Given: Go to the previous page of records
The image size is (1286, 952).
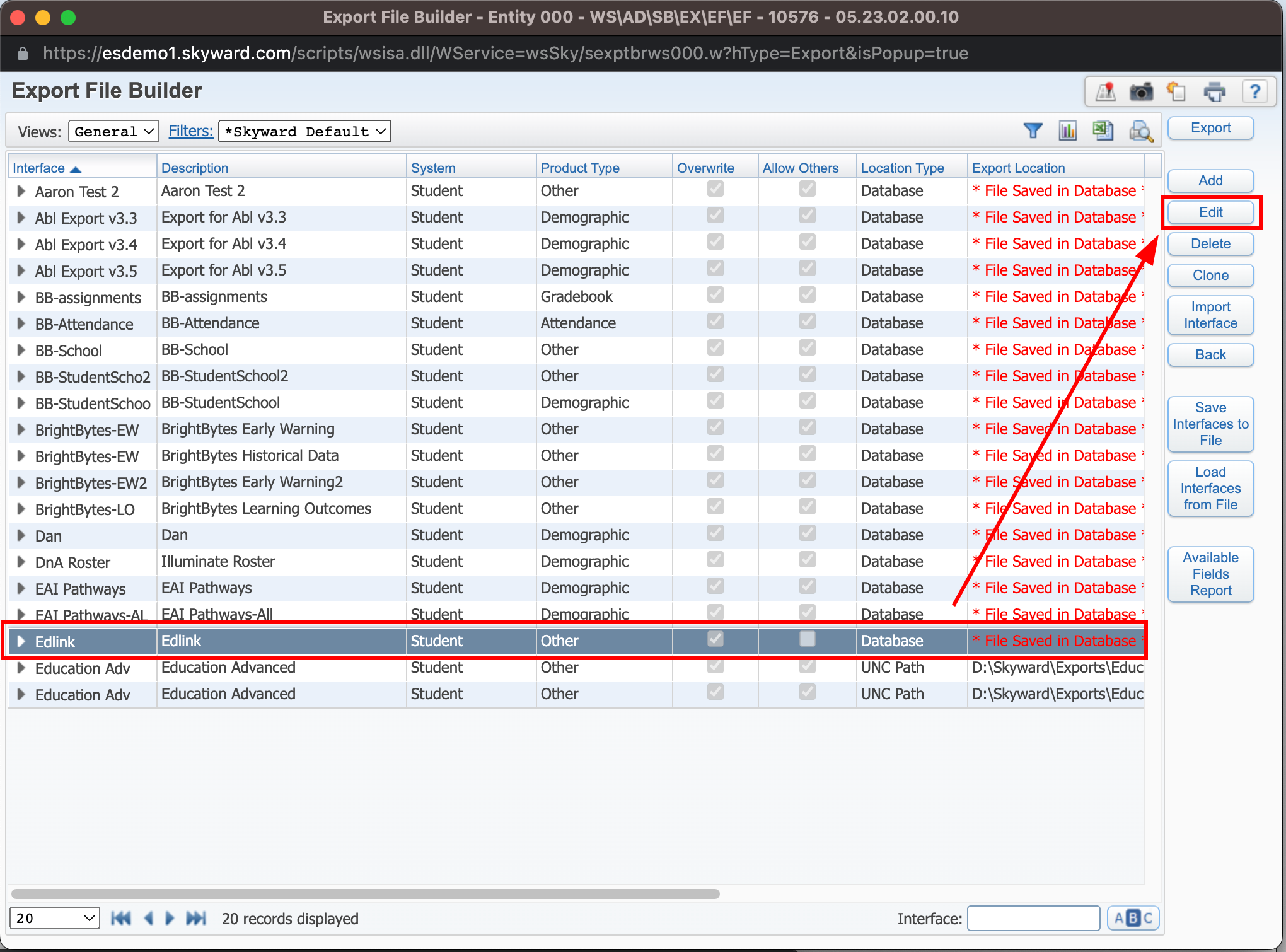Looking at the screenshot, I should (149, 918).
